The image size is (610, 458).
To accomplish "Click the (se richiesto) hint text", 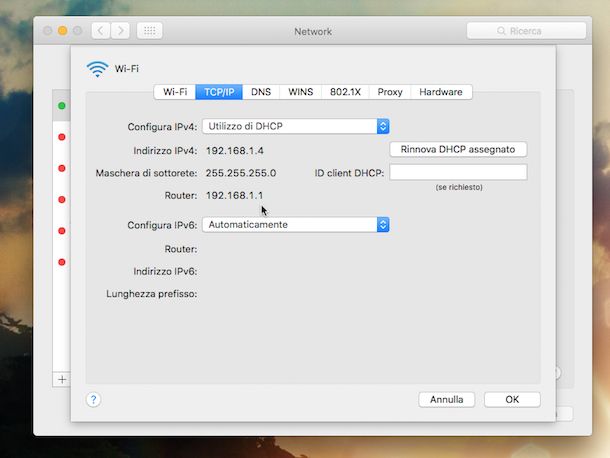I will 459,187.
